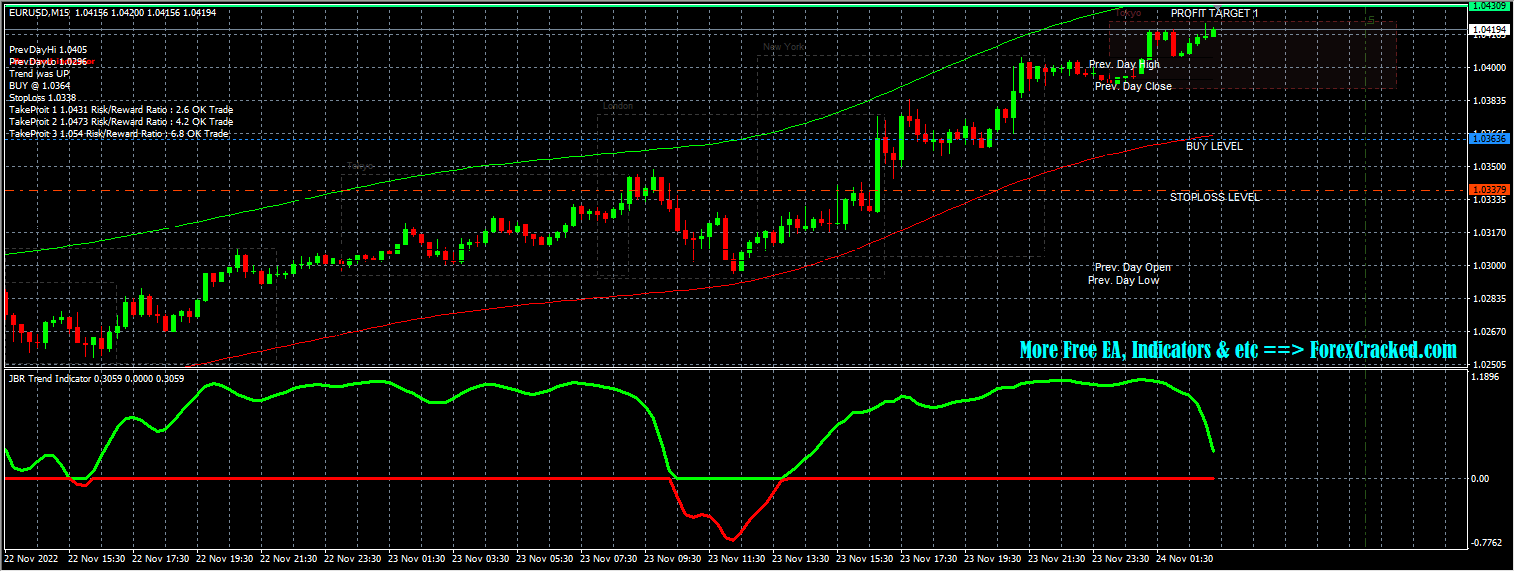Click the '22 Nov 23:30' time label
This screenshot has height=572, width=1515.
coord(353,559)
